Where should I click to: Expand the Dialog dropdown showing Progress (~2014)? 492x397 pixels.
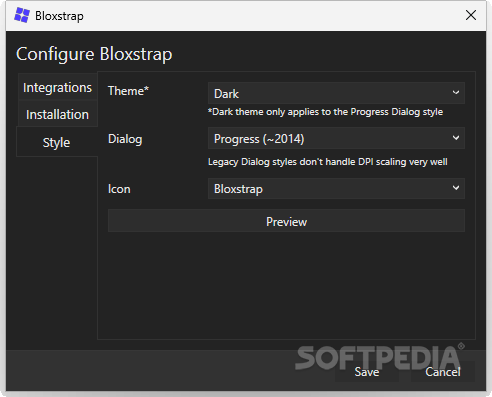click(336, 138)
